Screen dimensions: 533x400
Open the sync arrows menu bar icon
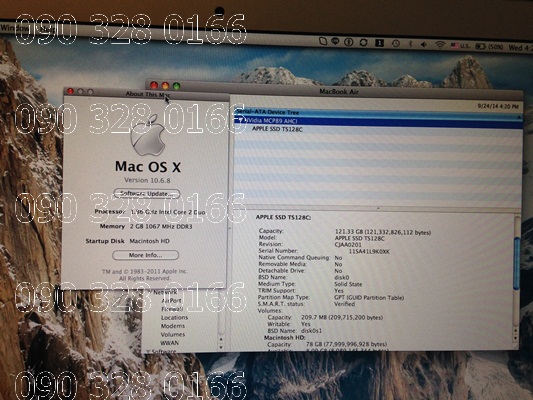coord(363,42)
